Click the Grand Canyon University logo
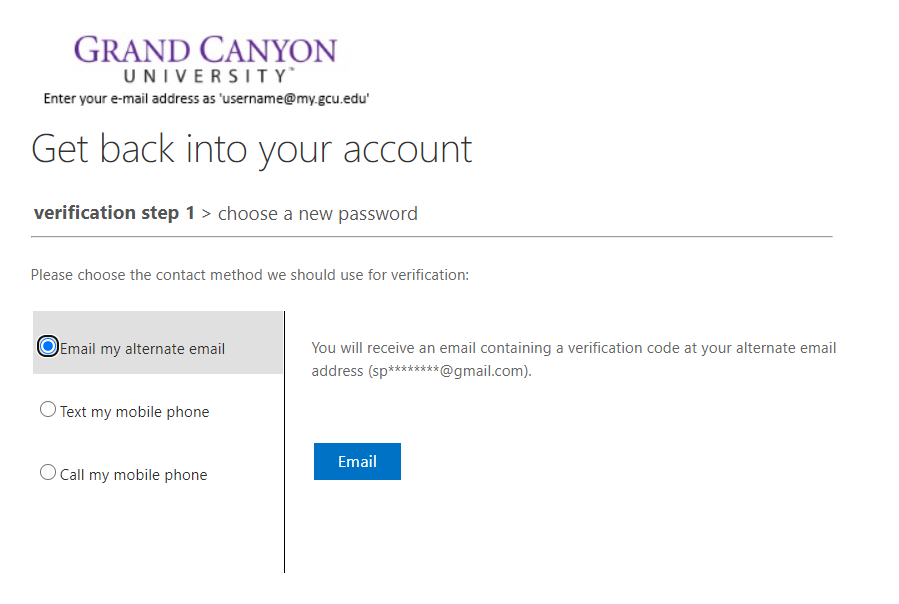Screen dimensions: 899x604 [205, 60]
